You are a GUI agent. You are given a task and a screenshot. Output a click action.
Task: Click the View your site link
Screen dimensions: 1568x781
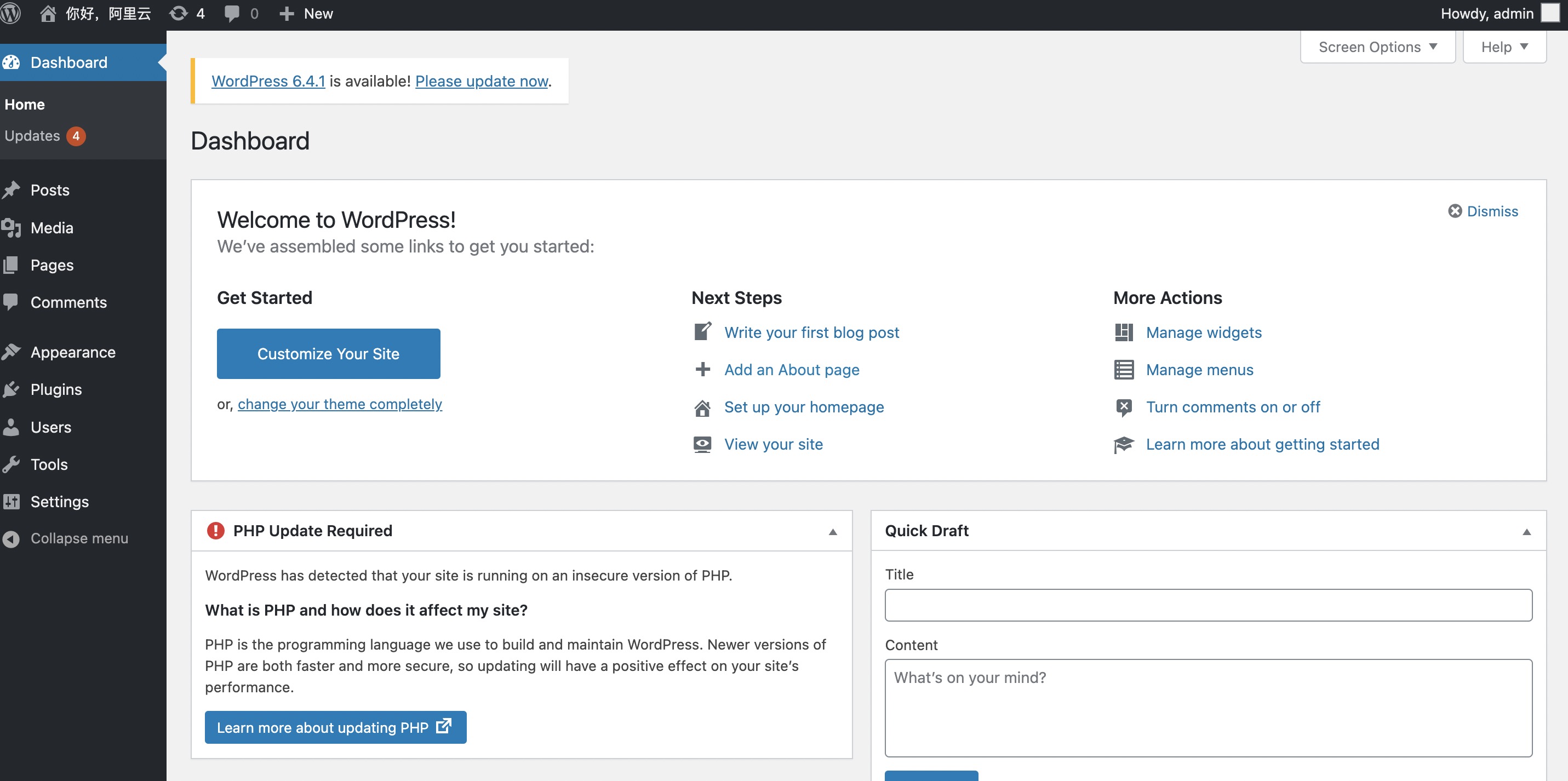773,444
